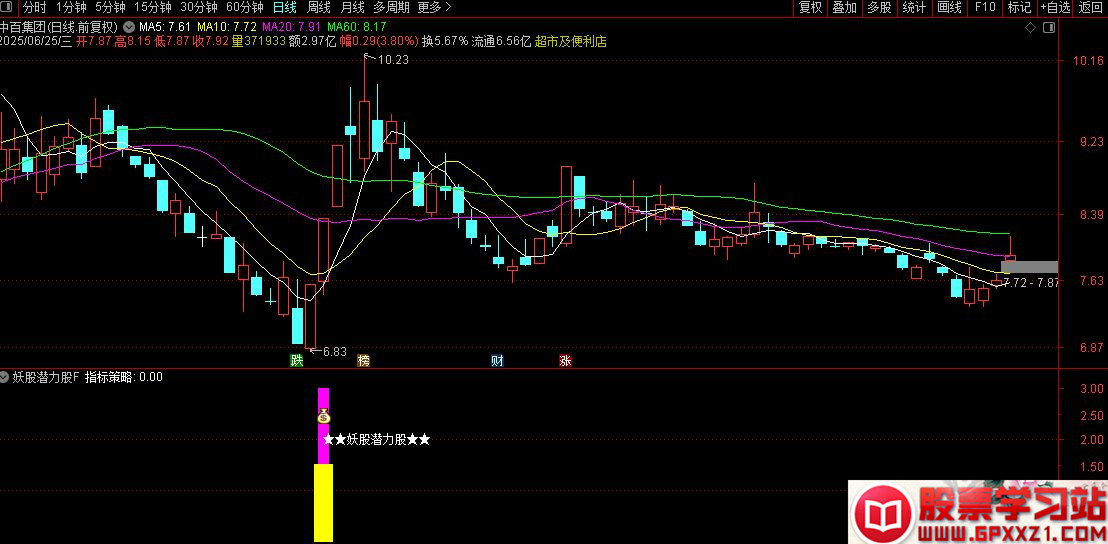The width and height of the screenshot is (1108, 544).
Task: Click the 返回 back button
Action: pos(1092,8)
